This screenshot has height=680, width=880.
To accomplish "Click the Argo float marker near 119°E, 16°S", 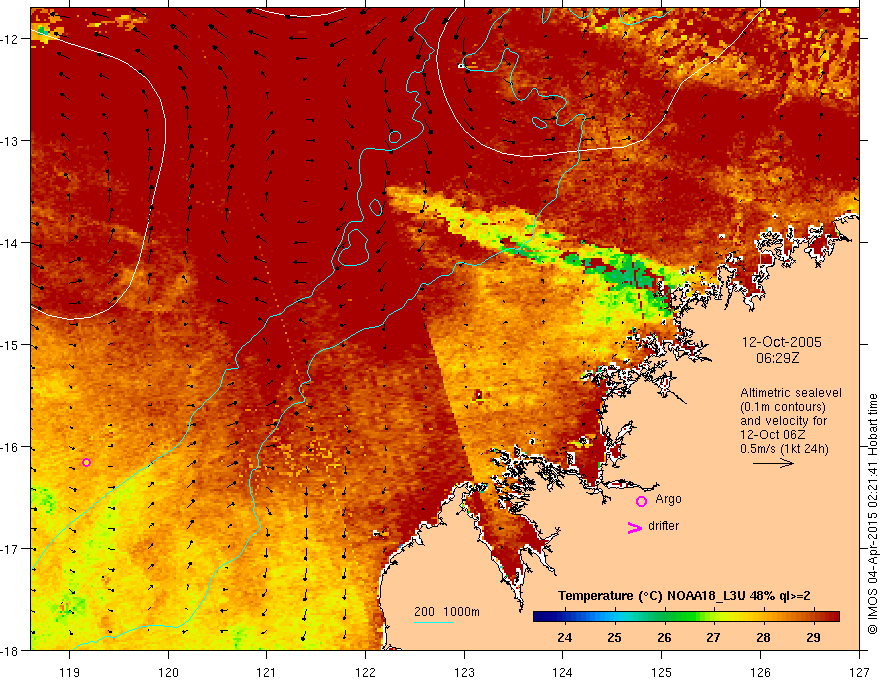I will point(86,462).
